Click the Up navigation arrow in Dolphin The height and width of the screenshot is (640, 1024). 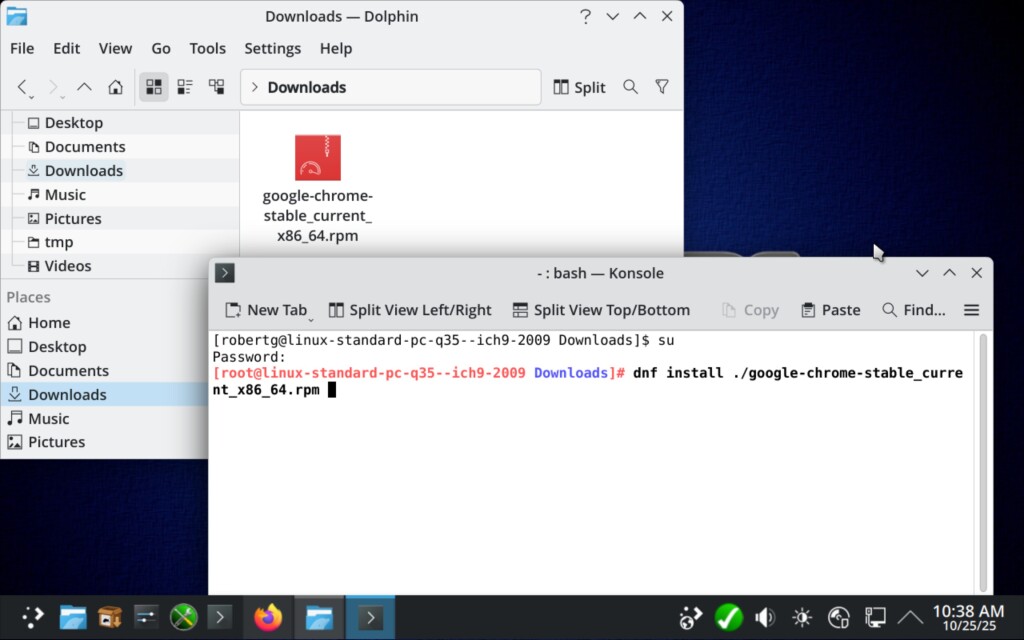click(x=84, y=87)
